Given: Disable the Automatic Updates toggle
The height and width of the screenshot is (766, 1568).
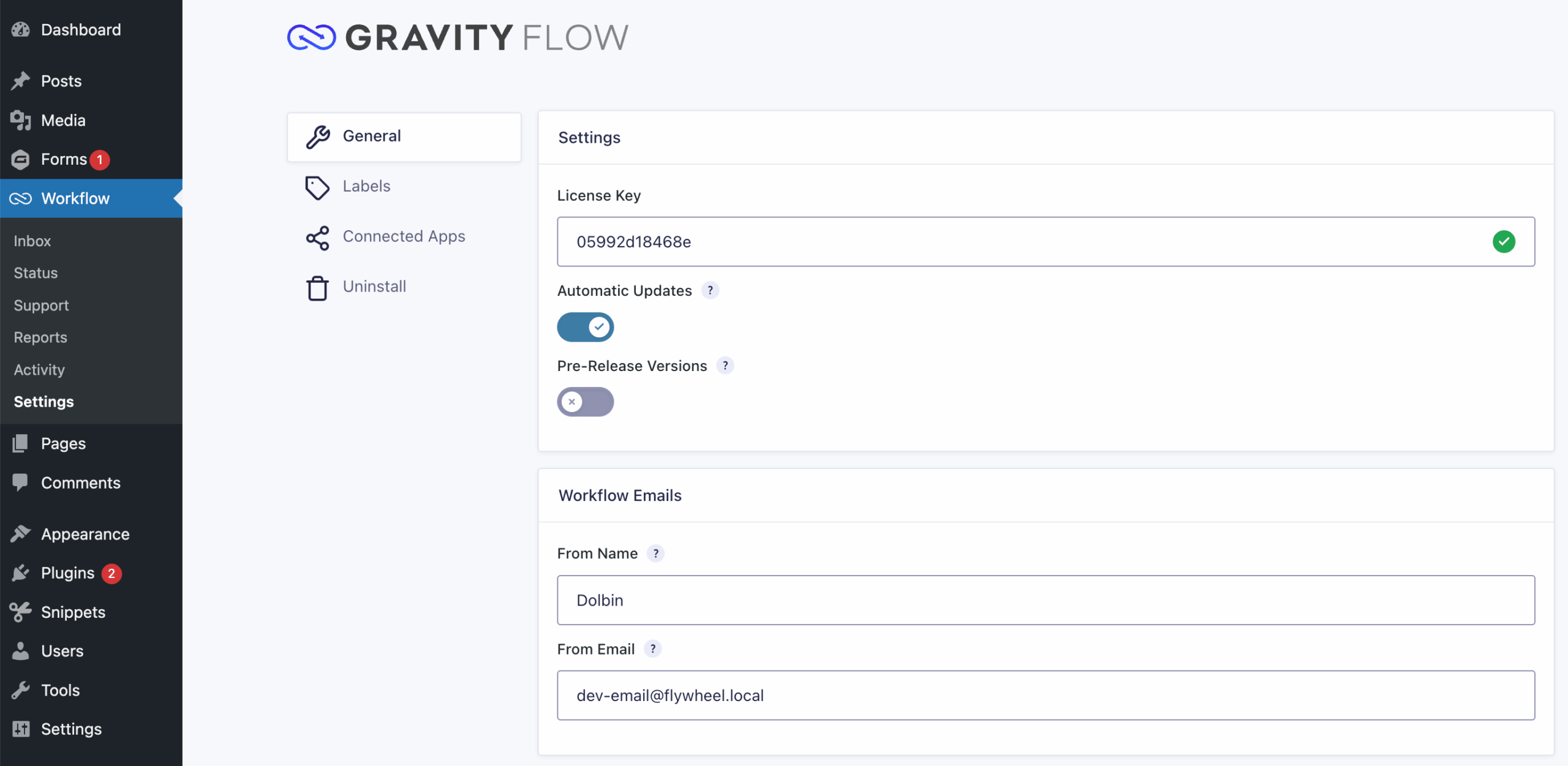Looking at the screenshot, I should pos(585,327).
